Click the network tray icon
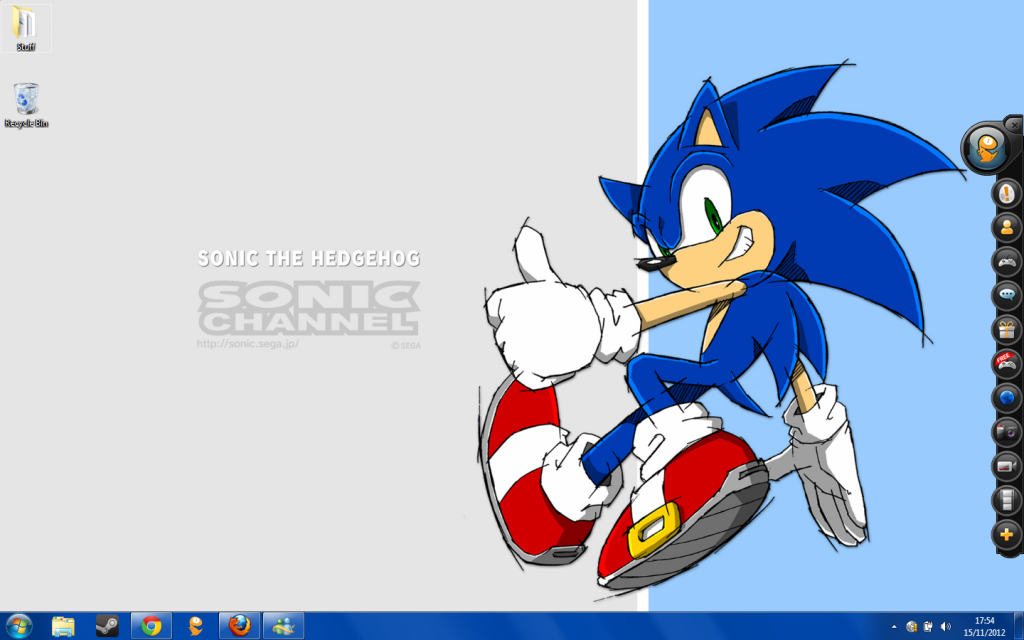This screenshot has width=1024, height=640. pos(911,627)
